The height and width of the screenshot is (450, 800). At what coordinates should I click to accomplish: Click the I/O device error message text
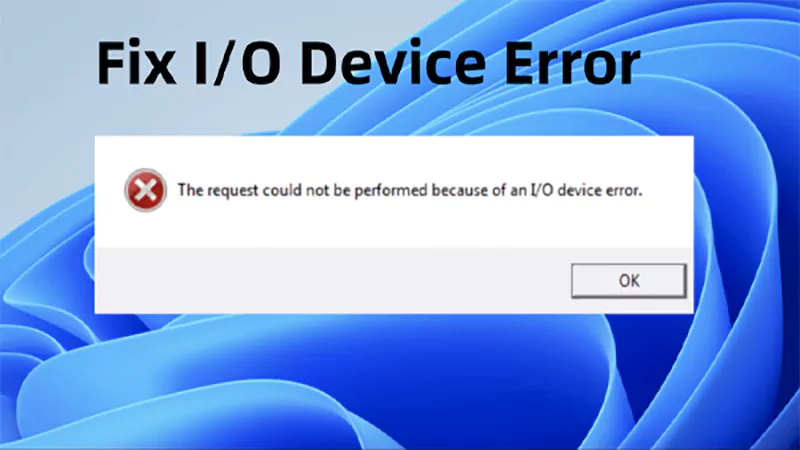tap(410, 190)
